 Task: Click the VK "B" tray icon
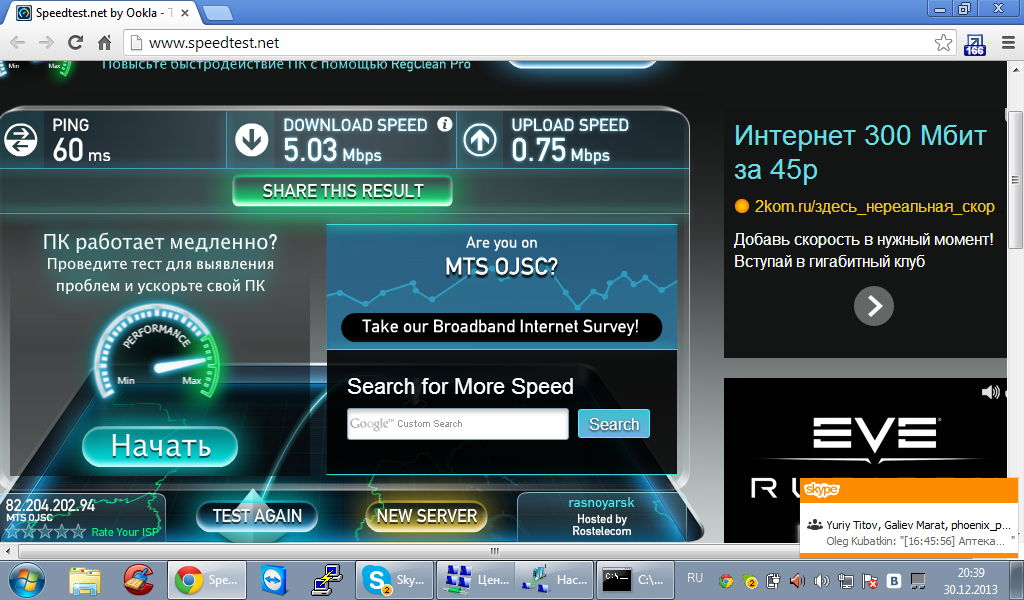tap(893, 580)
